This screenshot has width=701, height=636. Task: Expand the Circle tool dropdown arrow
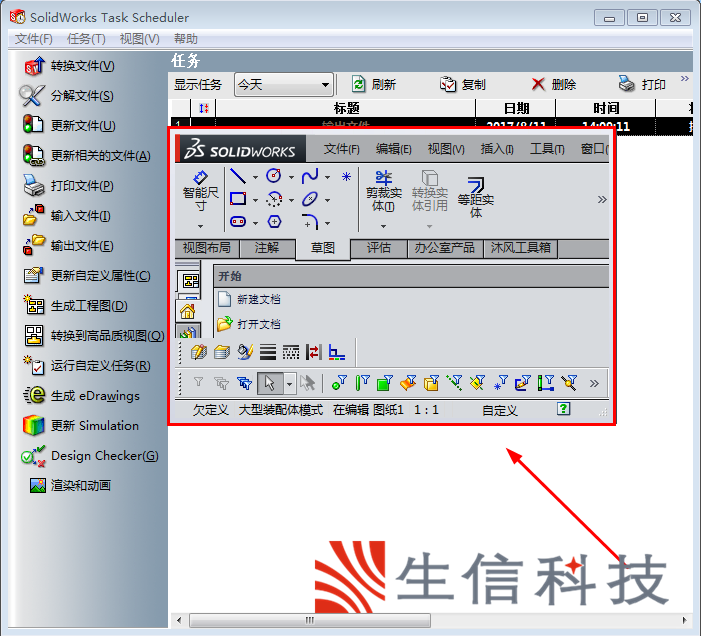pos(291,177)
